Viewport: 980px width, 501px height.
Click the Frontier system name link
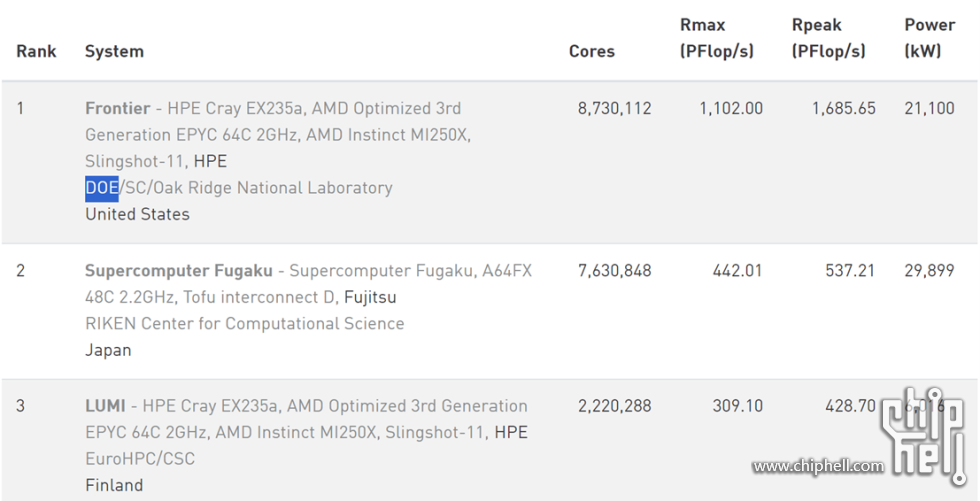[117, 108]
